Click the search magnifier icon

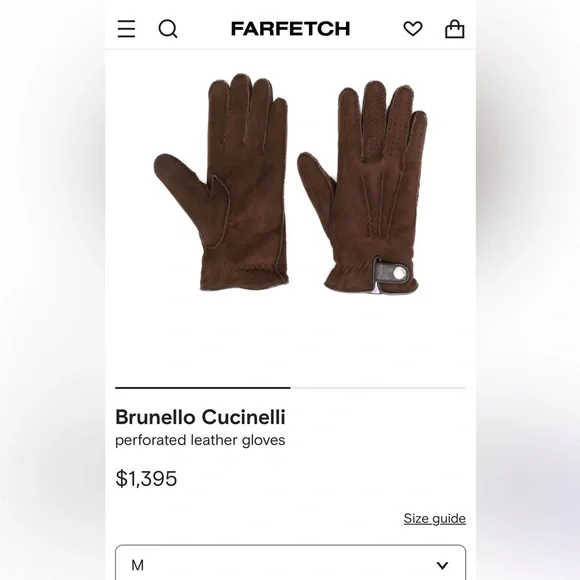point(168,29)
